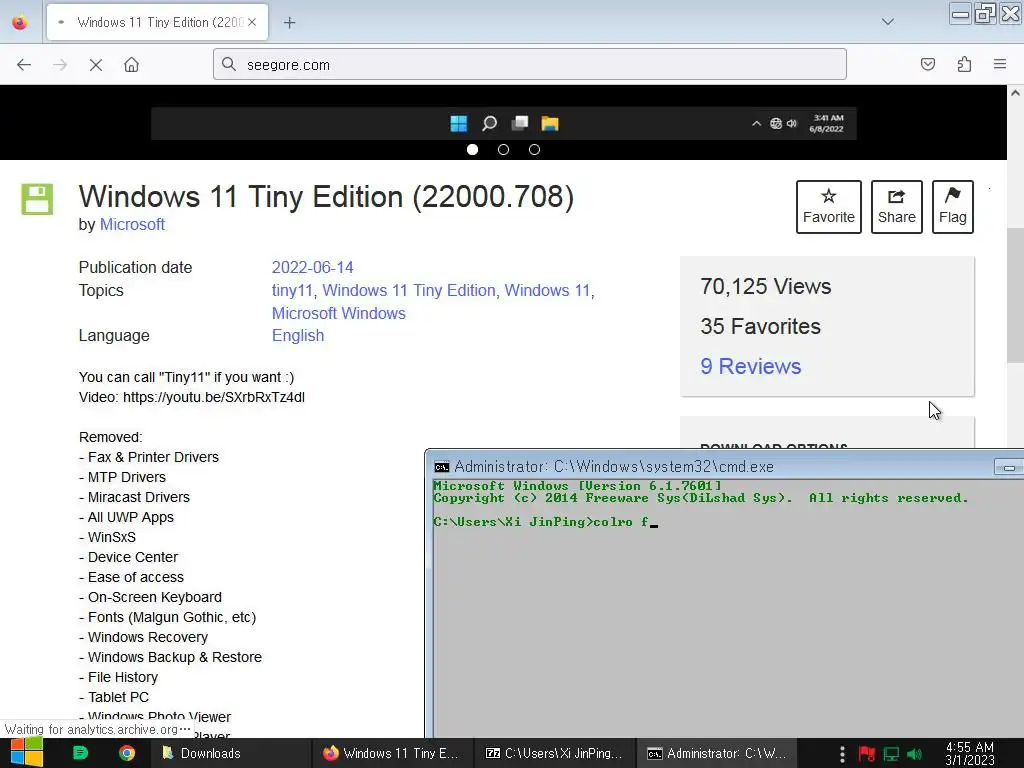
Task: Click the Start icon in screenshot thumbnail
Action: click(458, 123)
